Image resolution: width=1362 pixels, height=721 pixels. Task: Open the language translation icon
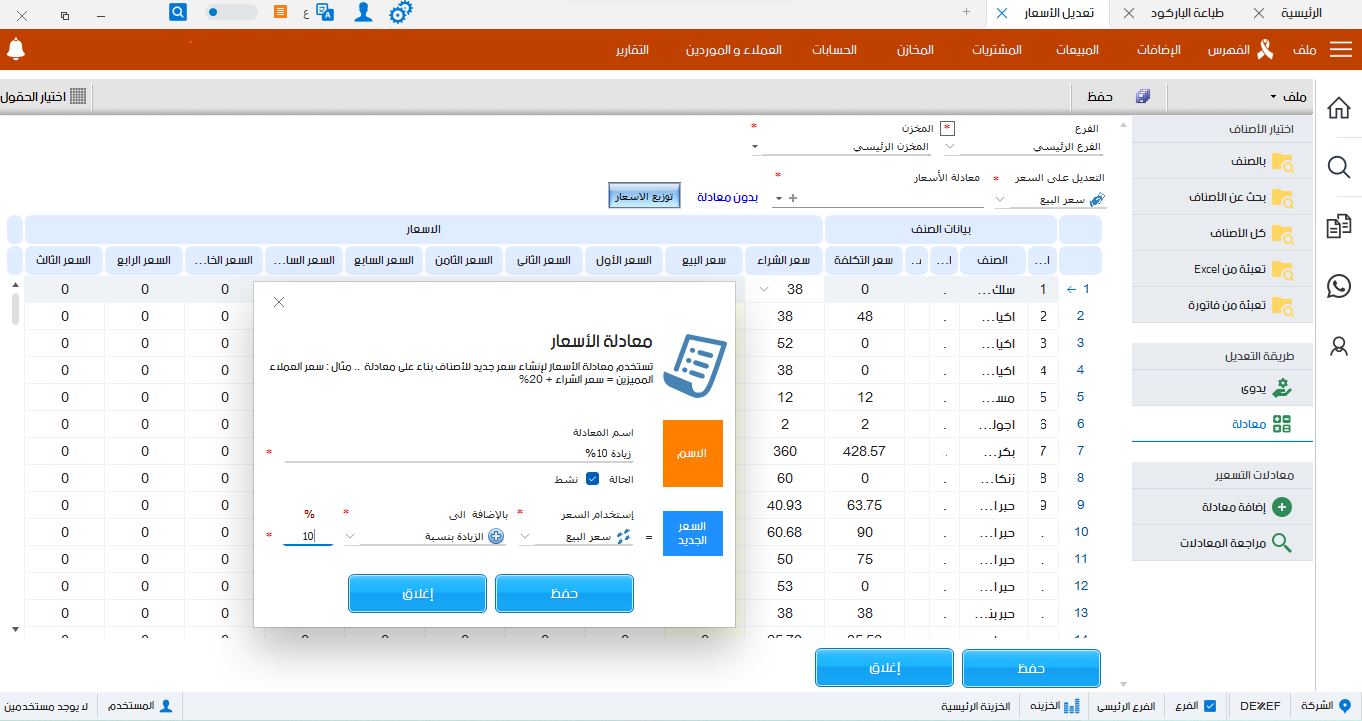(x=324, y=12)
